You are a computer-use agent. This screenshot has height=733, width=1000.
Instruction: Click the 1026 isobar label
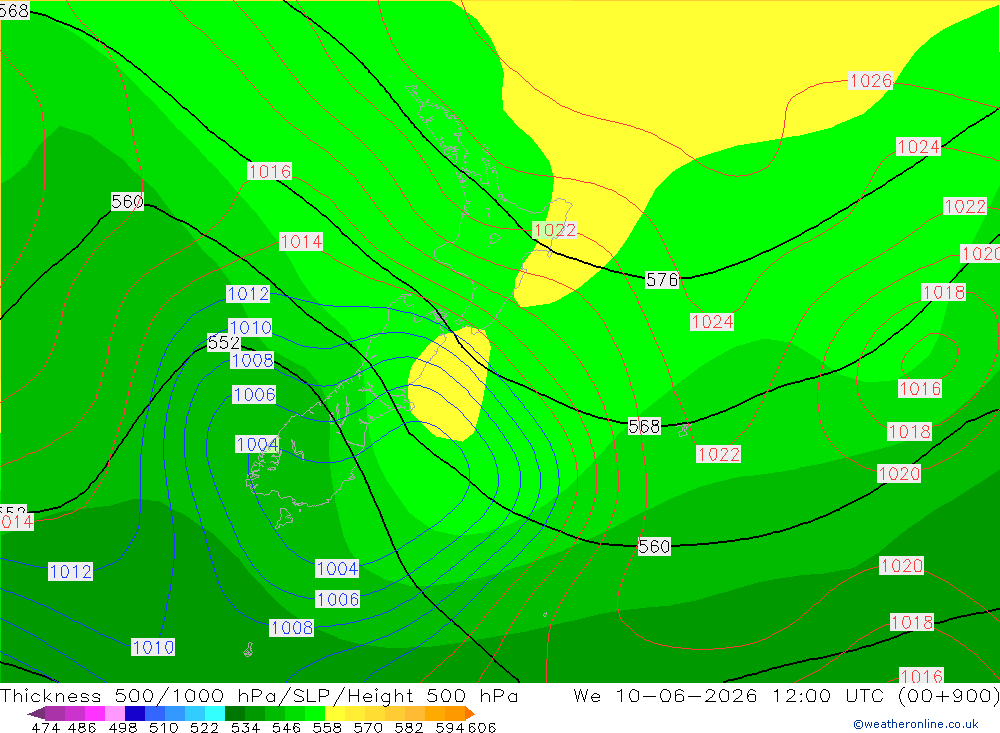click(871, 81)
